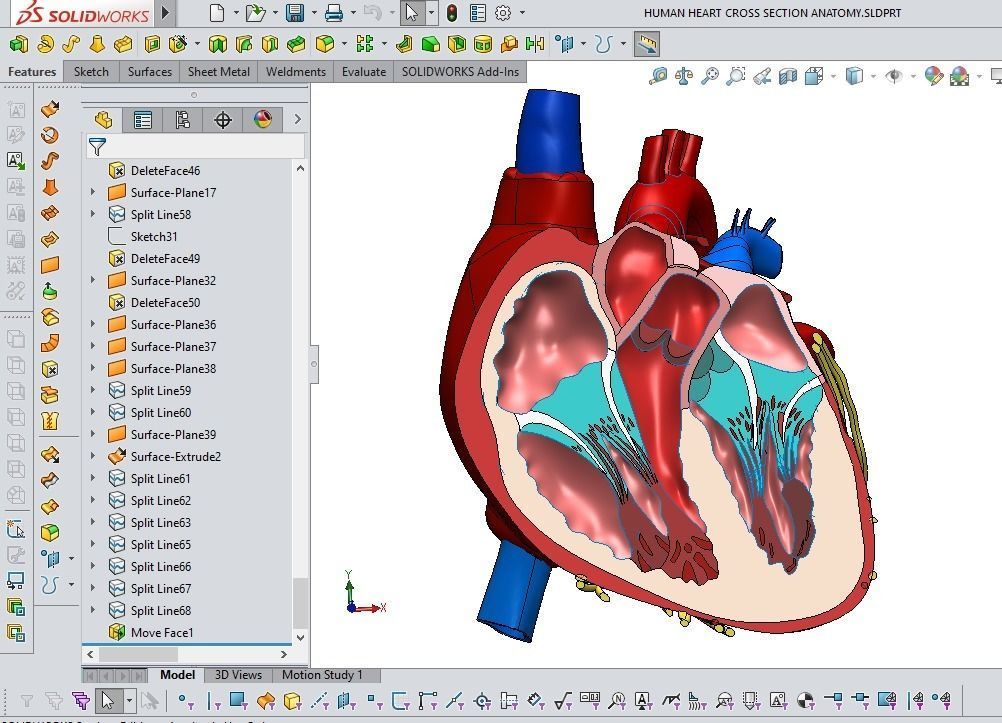The image size is (1002, 723).
Task: Toggle the bottom toolbar select arrow
Action: [x=108, y=701]
